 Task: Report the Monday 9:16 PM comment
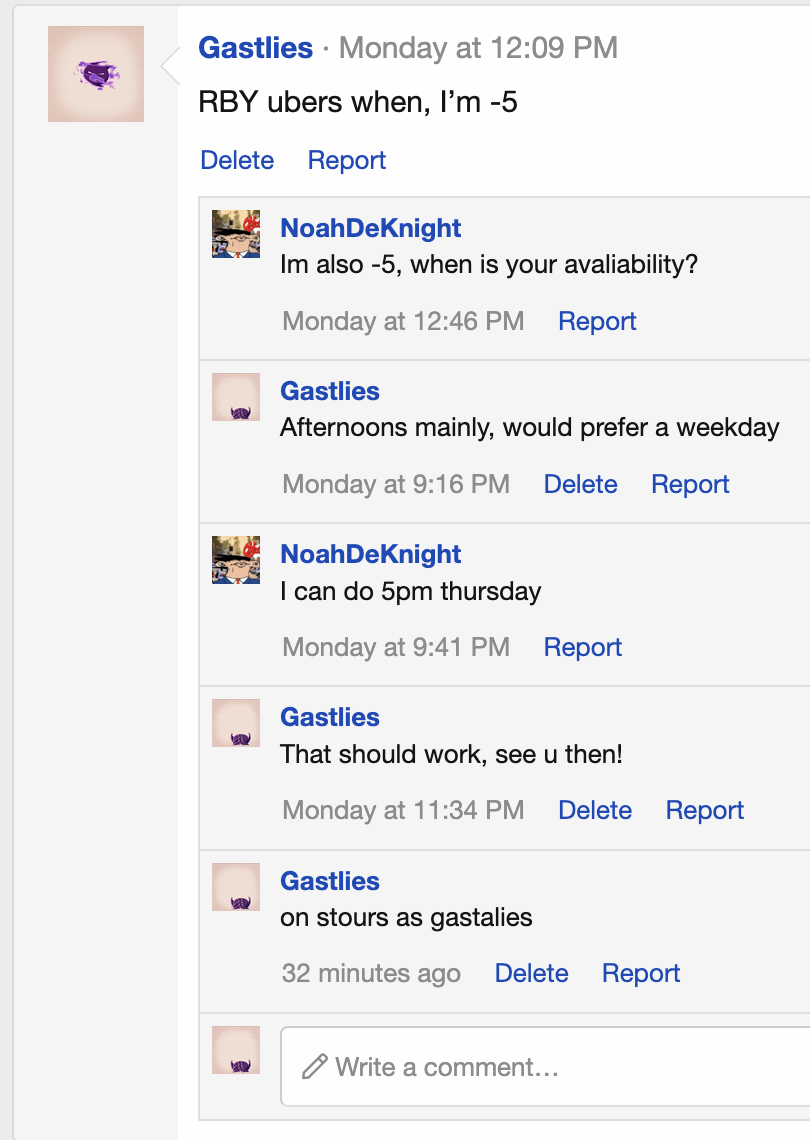pos(690,483)
